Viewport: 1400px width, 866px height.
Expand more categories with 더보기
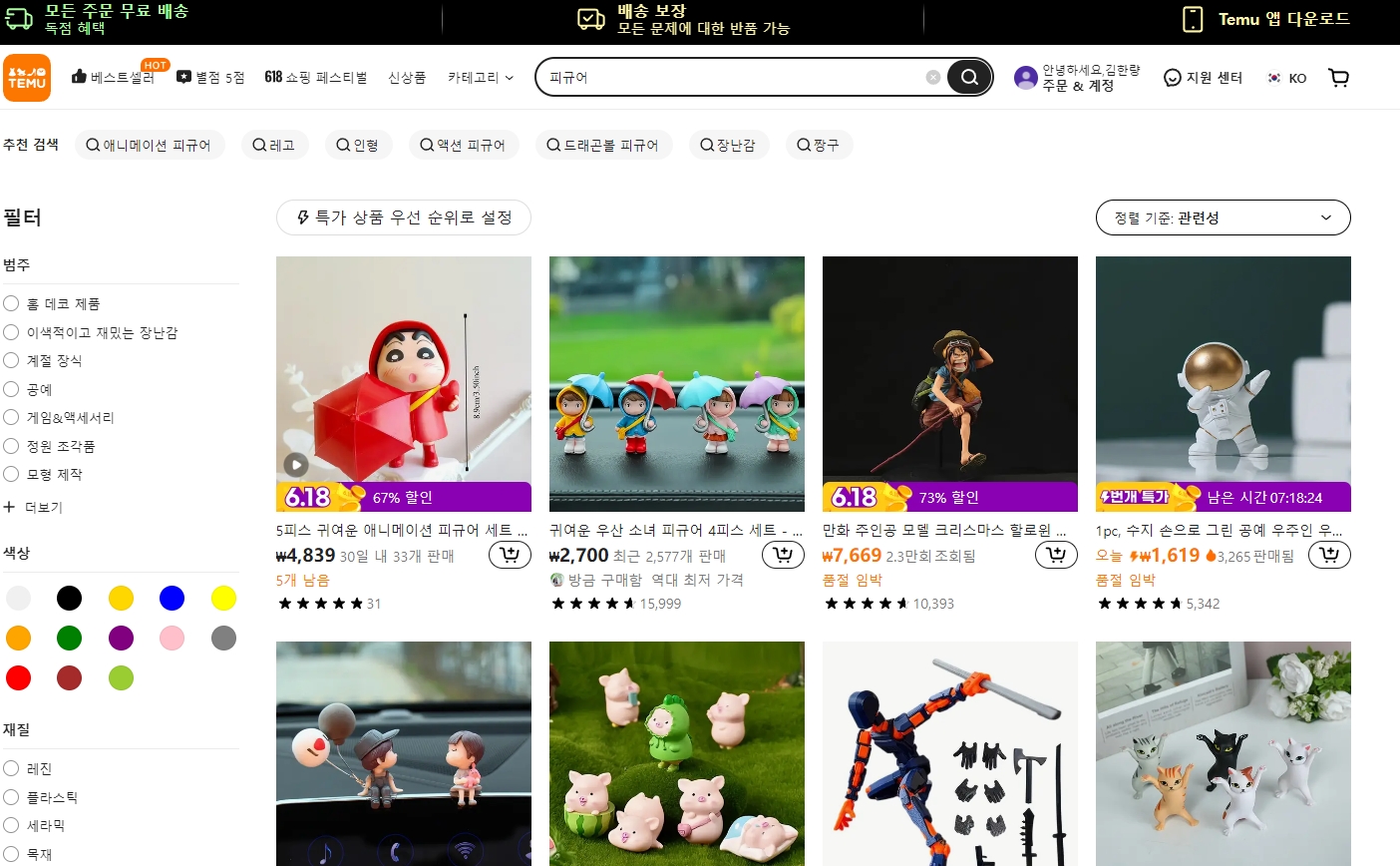pos(33,507)
